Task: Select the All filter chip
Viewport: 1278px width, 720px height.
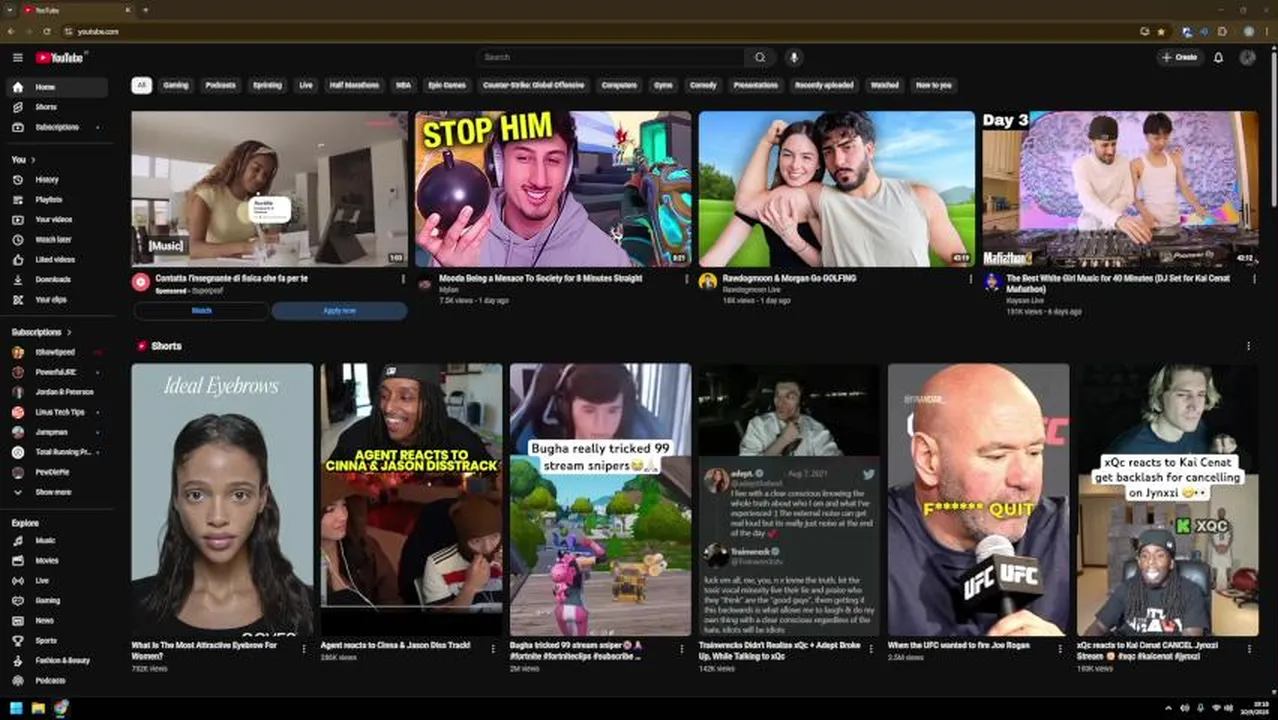Action: [x=141, y=86]
